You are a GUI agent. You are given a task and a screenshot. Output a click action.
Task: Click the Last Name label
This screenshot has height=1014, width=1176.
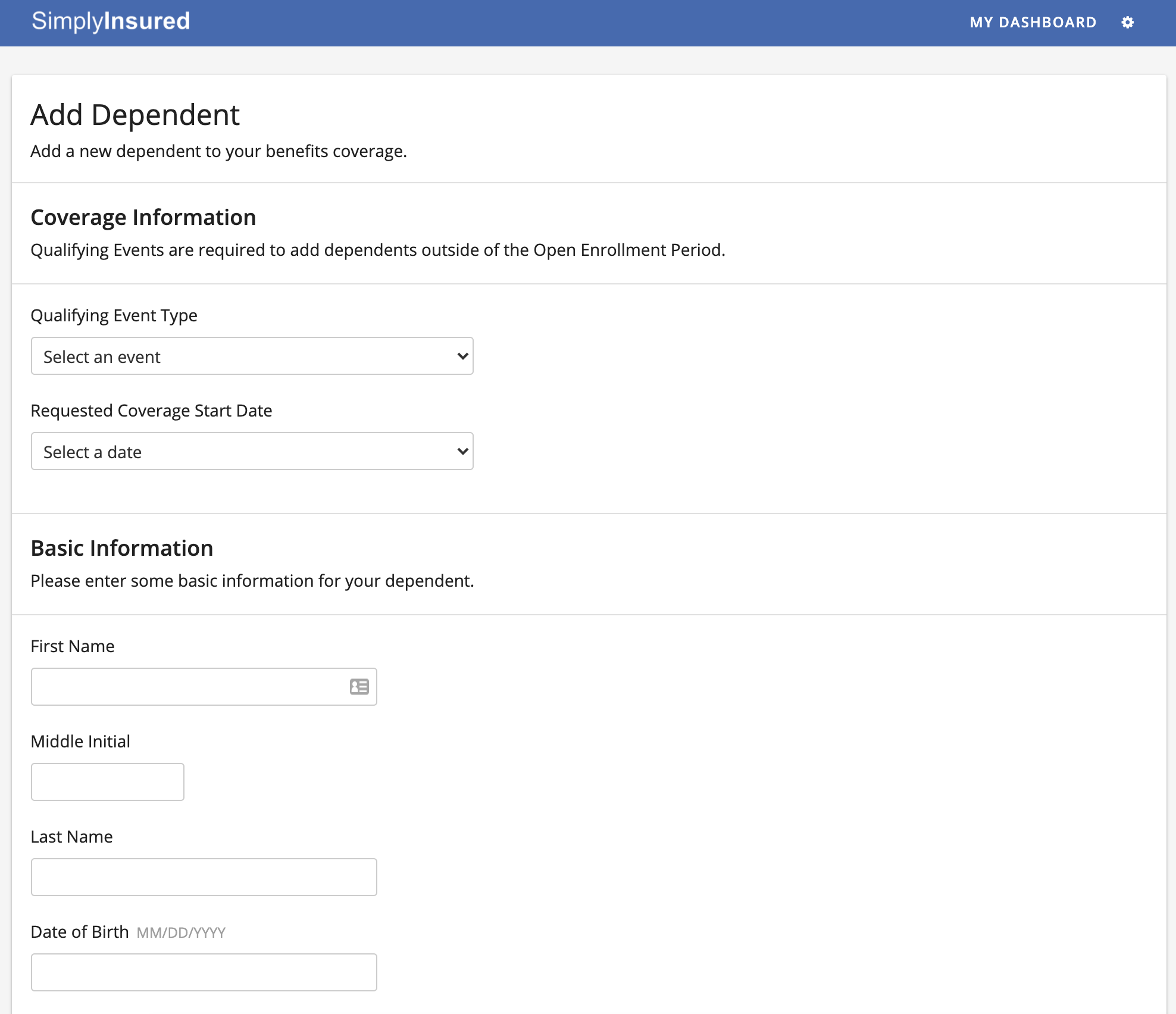71,837
